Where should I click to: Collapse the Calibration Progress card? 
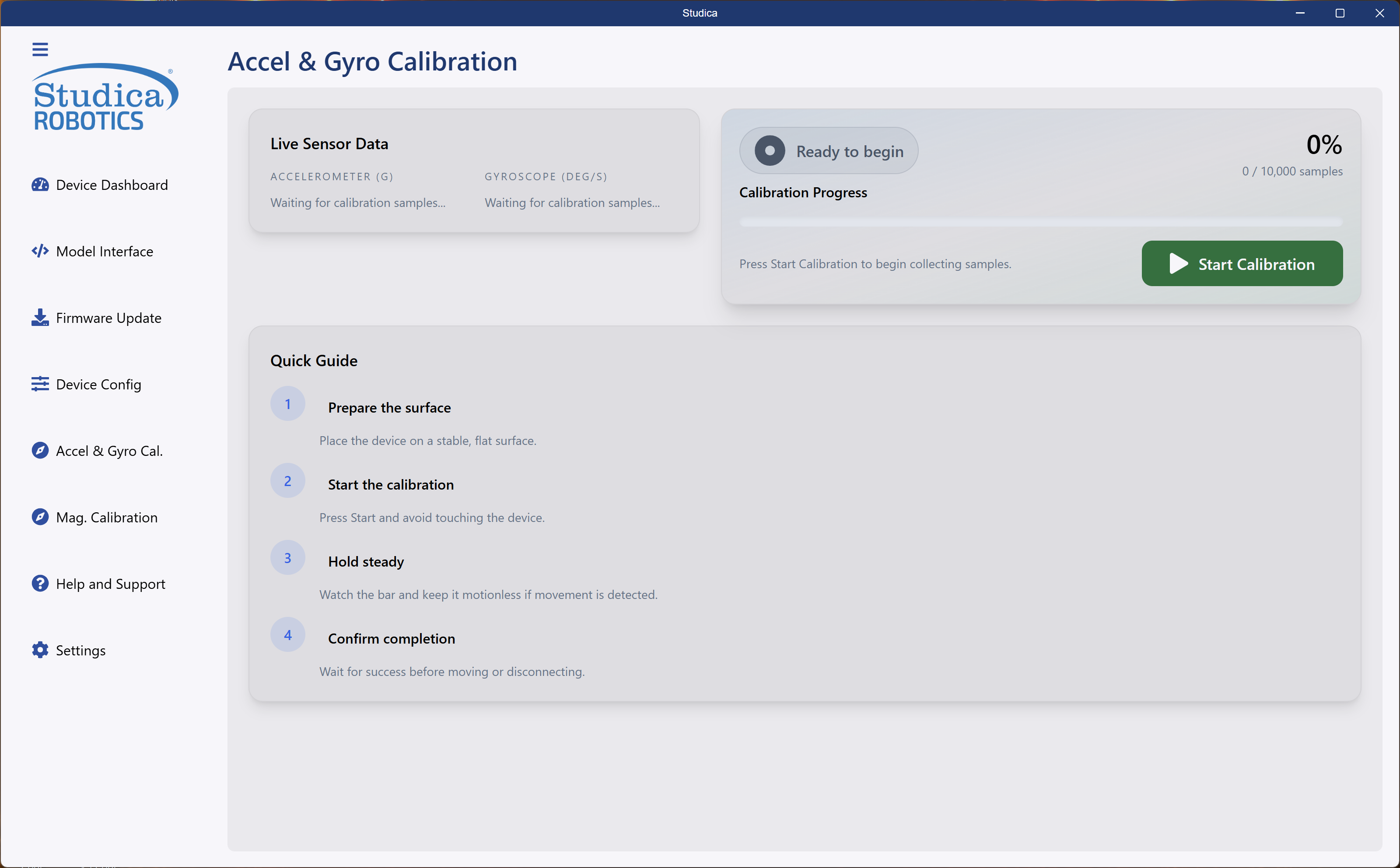[x=802, y=192]
